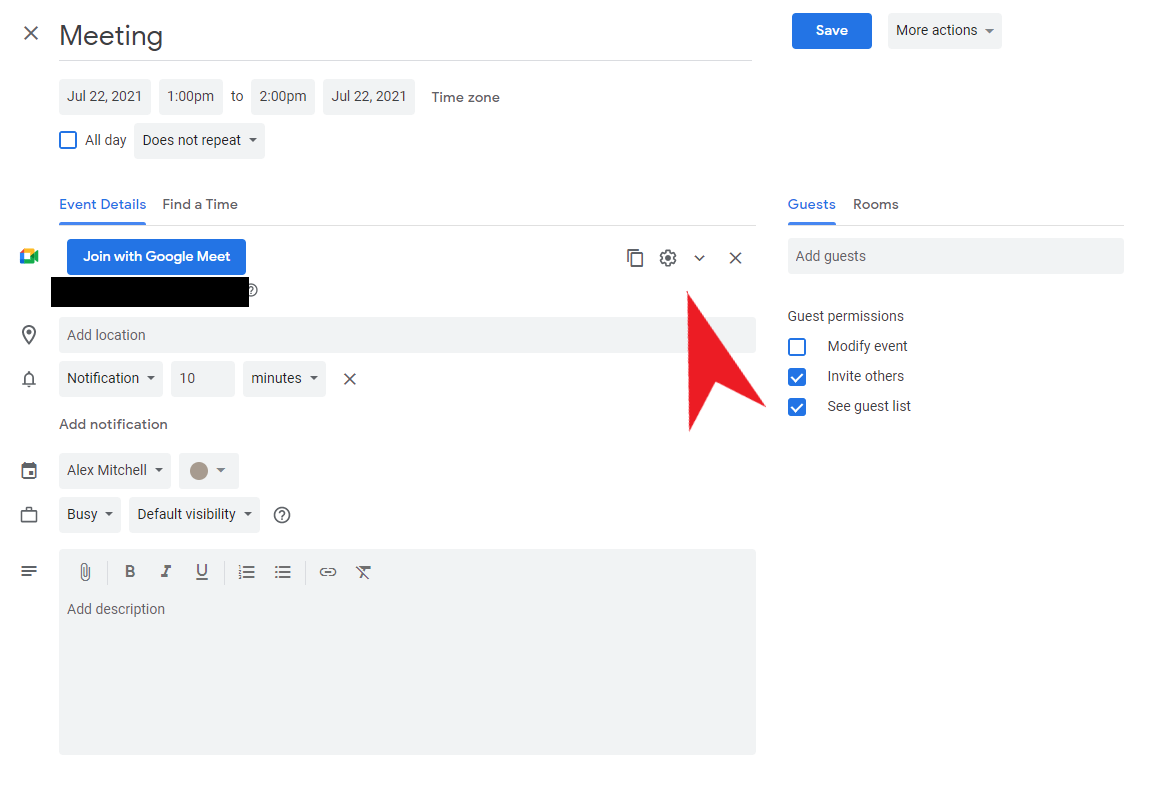Screen dimensions: 1176x791
Task: Remove formatting from description text
Action: click(363, 572)
